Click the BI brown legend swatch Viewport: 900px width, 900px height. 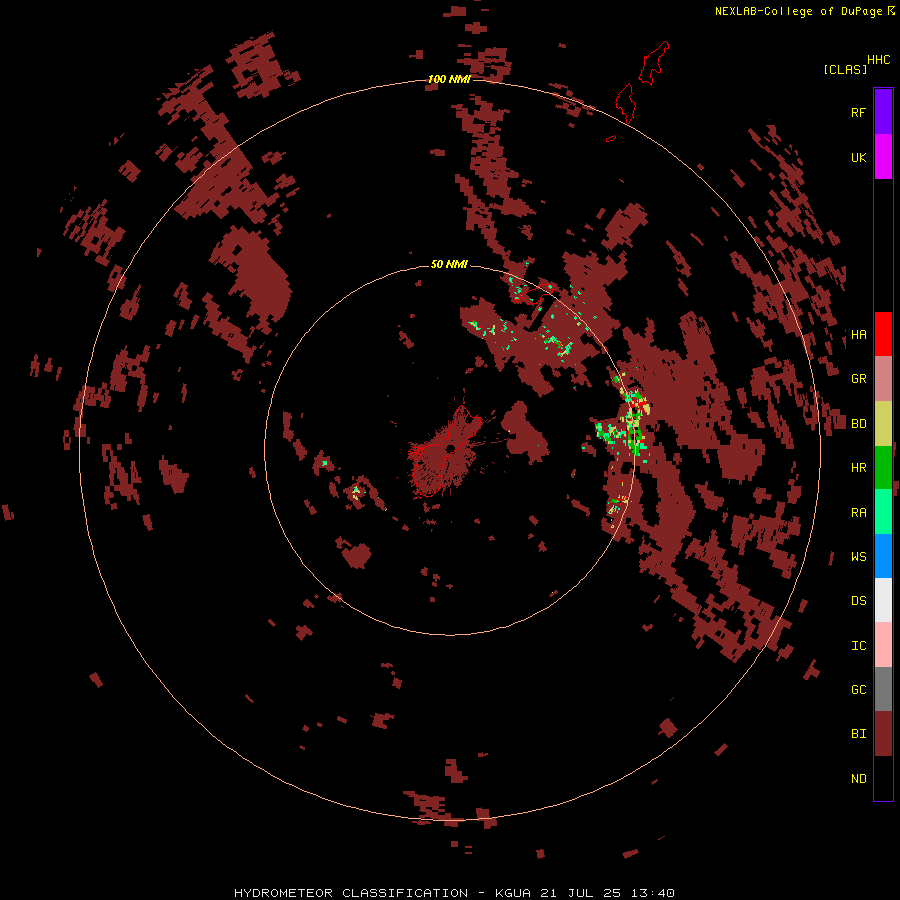pyautogui.click(x=883, y=734)
